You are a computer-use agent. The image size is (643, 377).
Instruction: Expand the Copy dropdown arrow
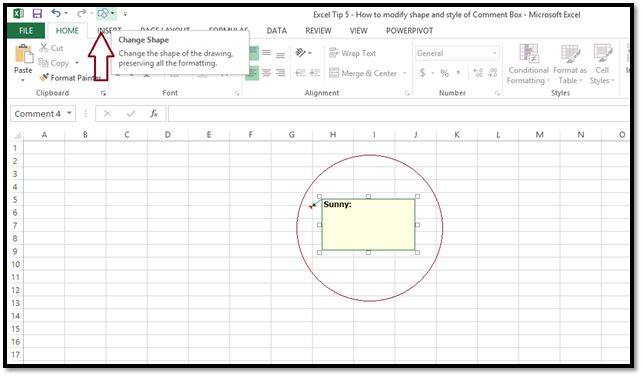pos(77,63)
